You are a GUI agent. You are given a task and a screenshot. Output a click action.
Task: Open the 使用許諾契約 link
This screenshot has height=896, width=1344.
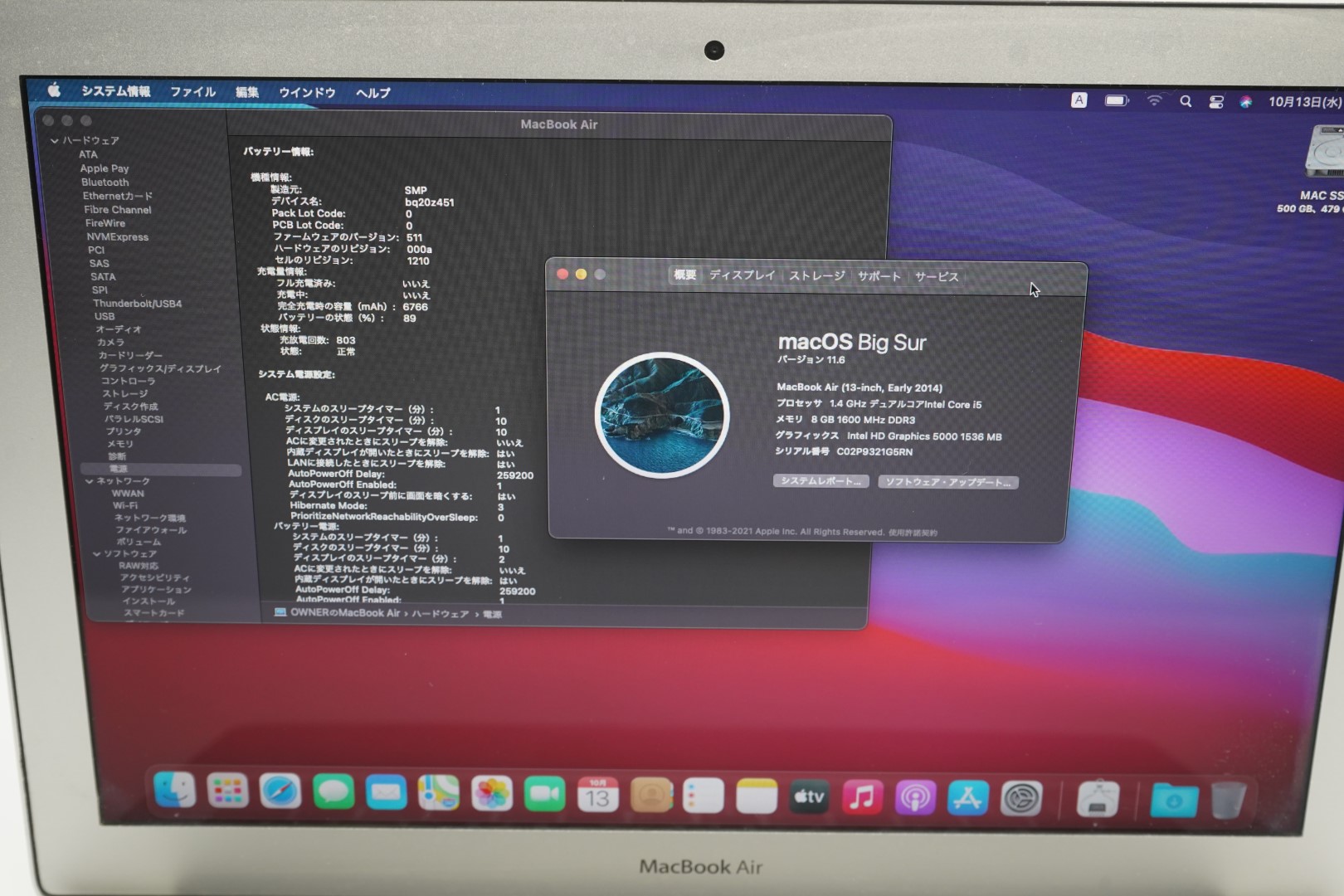click(x=913, y=533)
